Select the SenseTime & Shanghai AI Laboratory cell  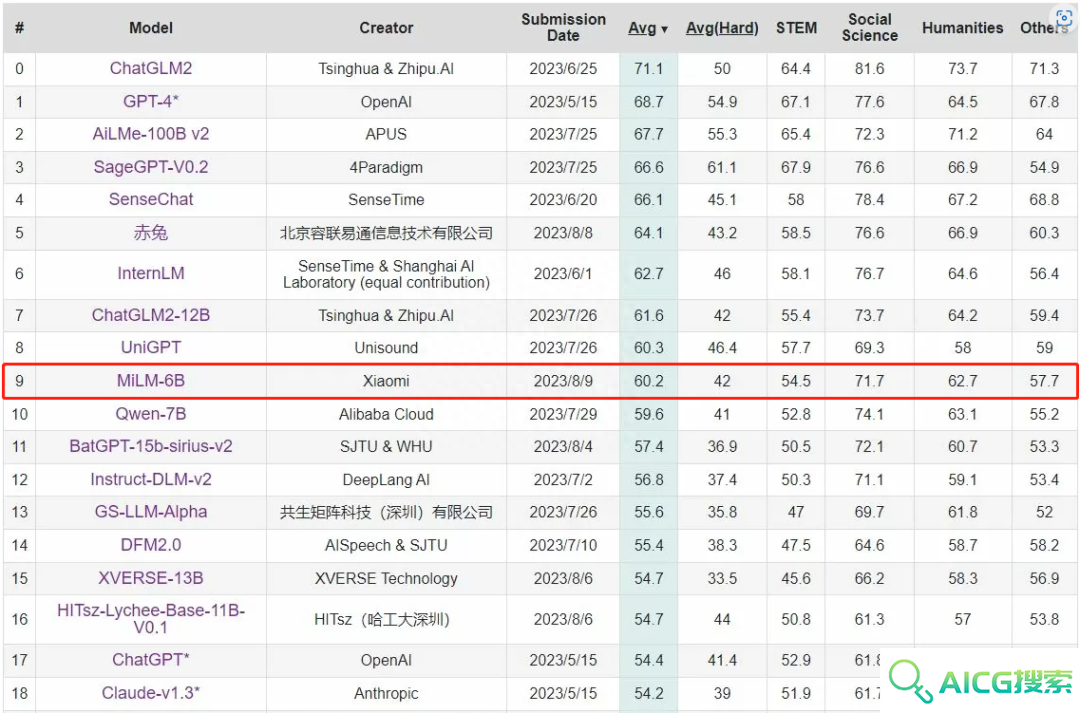coord(386,273)
